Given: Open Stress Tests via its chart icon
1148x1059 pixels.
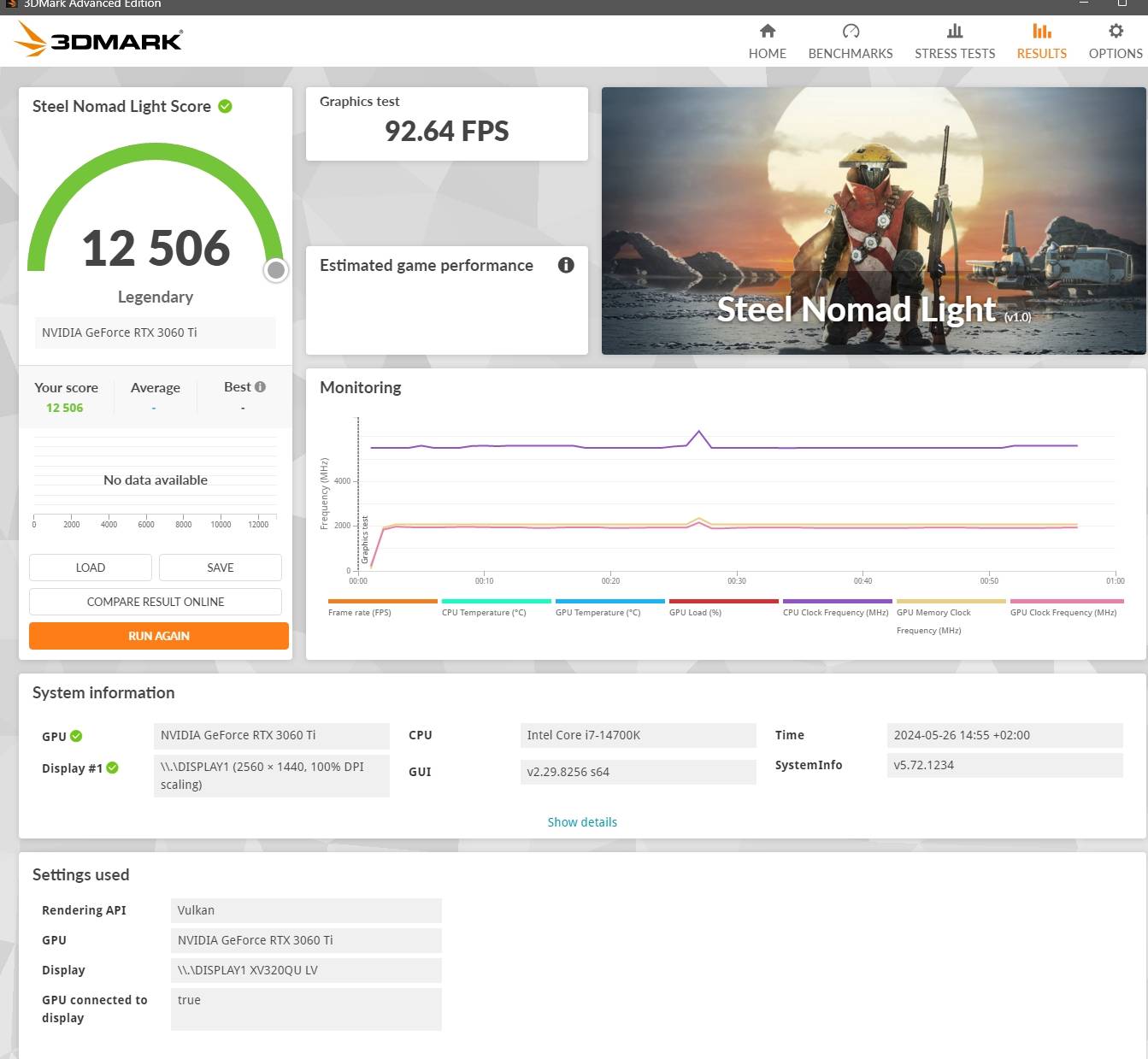Looking at the screenshot, I should click(955, 31).
